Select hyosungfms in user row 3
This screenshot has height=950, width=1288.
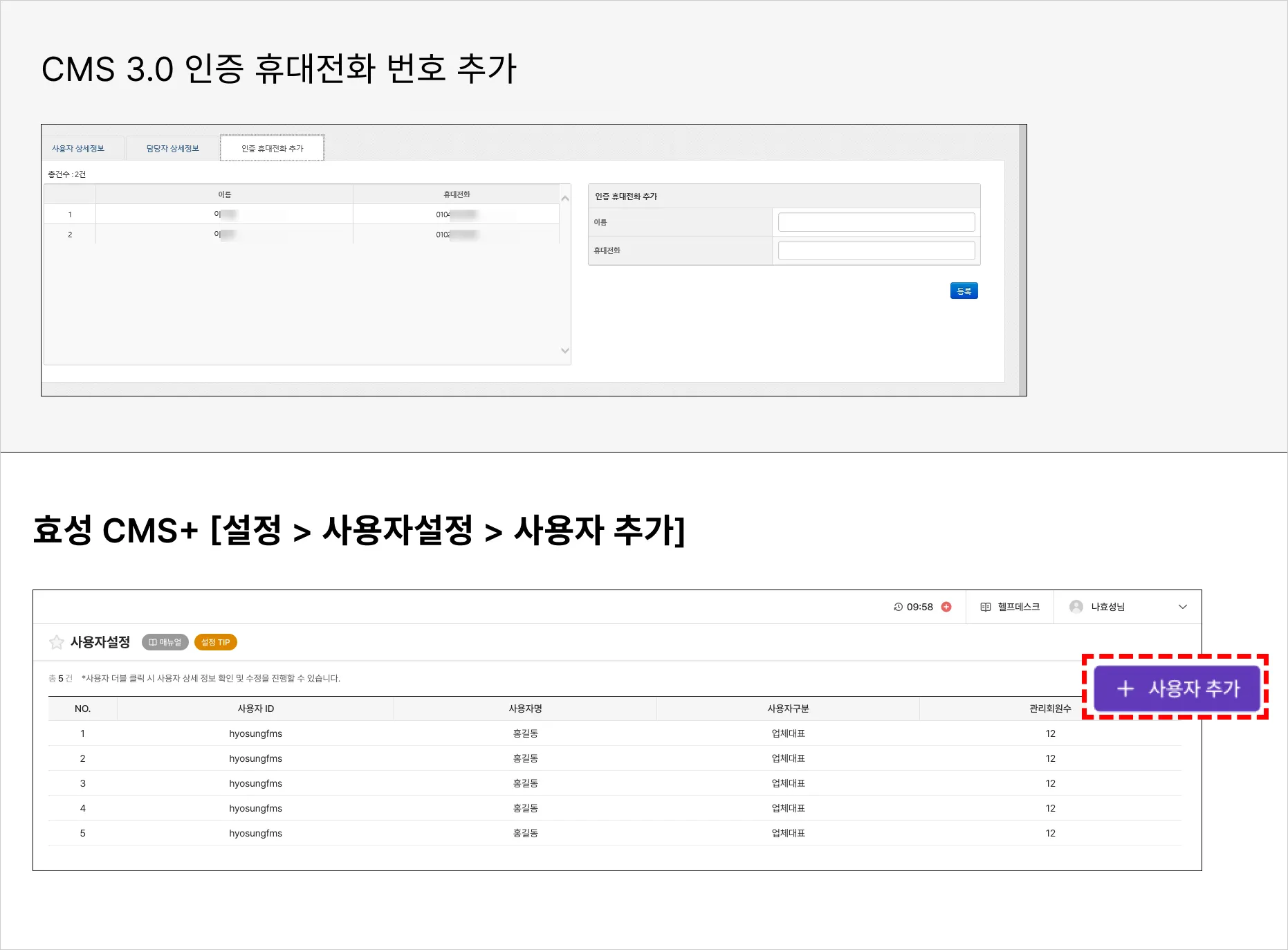[256, 783]
